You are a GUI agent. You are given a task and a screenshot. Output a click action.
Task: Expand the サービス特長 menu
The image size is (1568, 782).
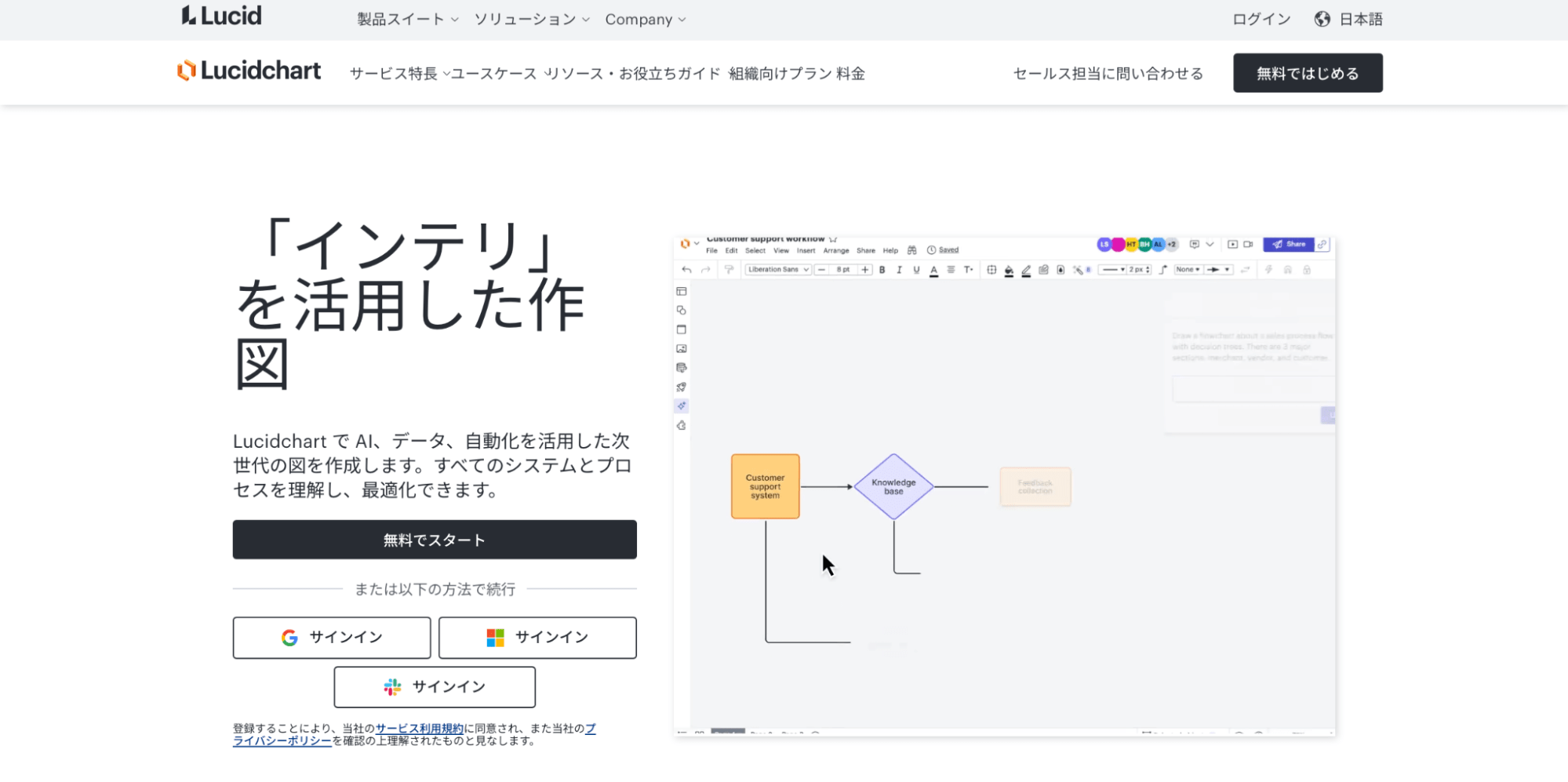click(x=400, y=74)
